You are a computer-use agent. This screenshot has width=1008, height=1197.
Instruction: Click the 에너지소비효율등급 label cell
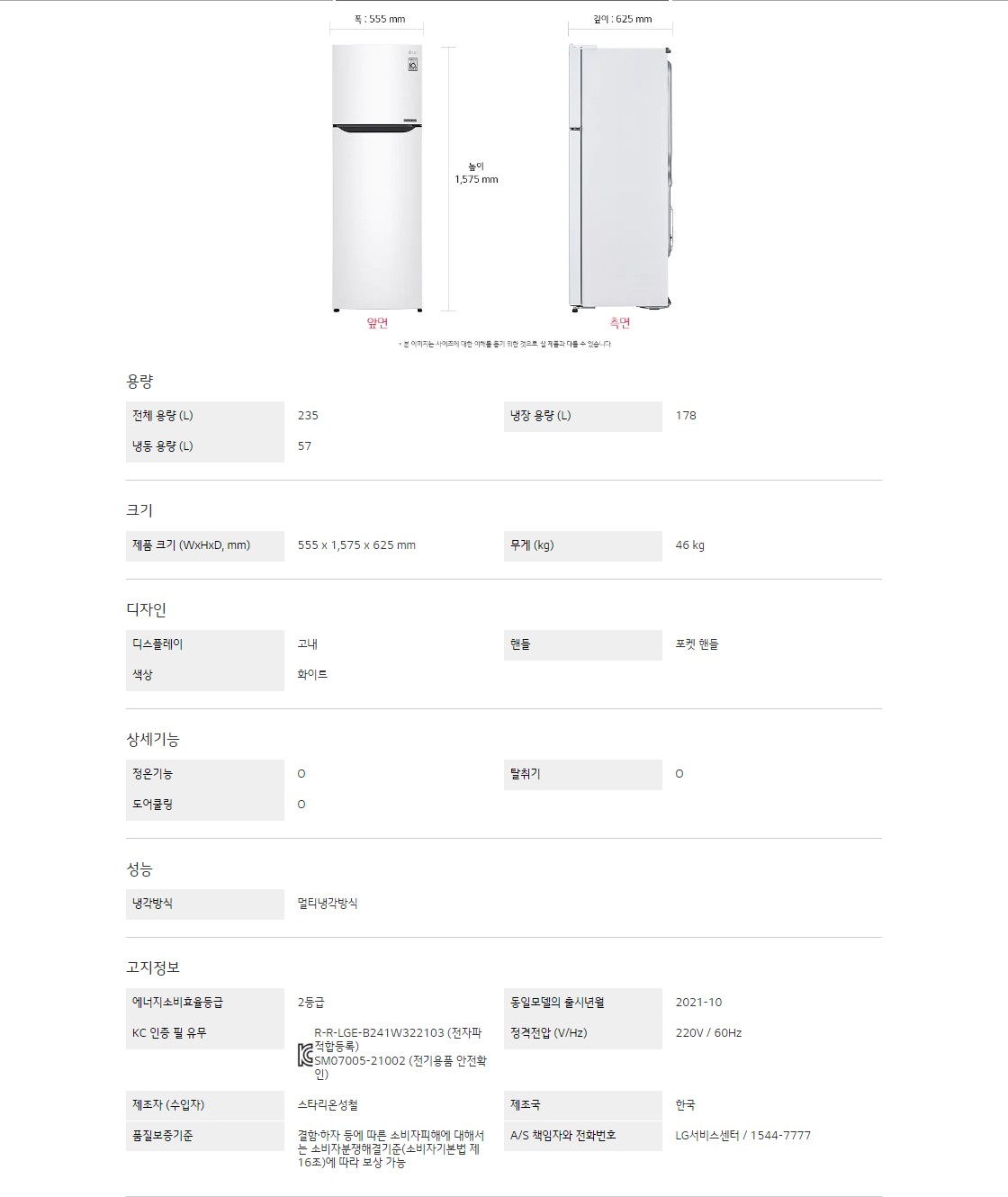pyautogui.click(x=204, y=1003)
